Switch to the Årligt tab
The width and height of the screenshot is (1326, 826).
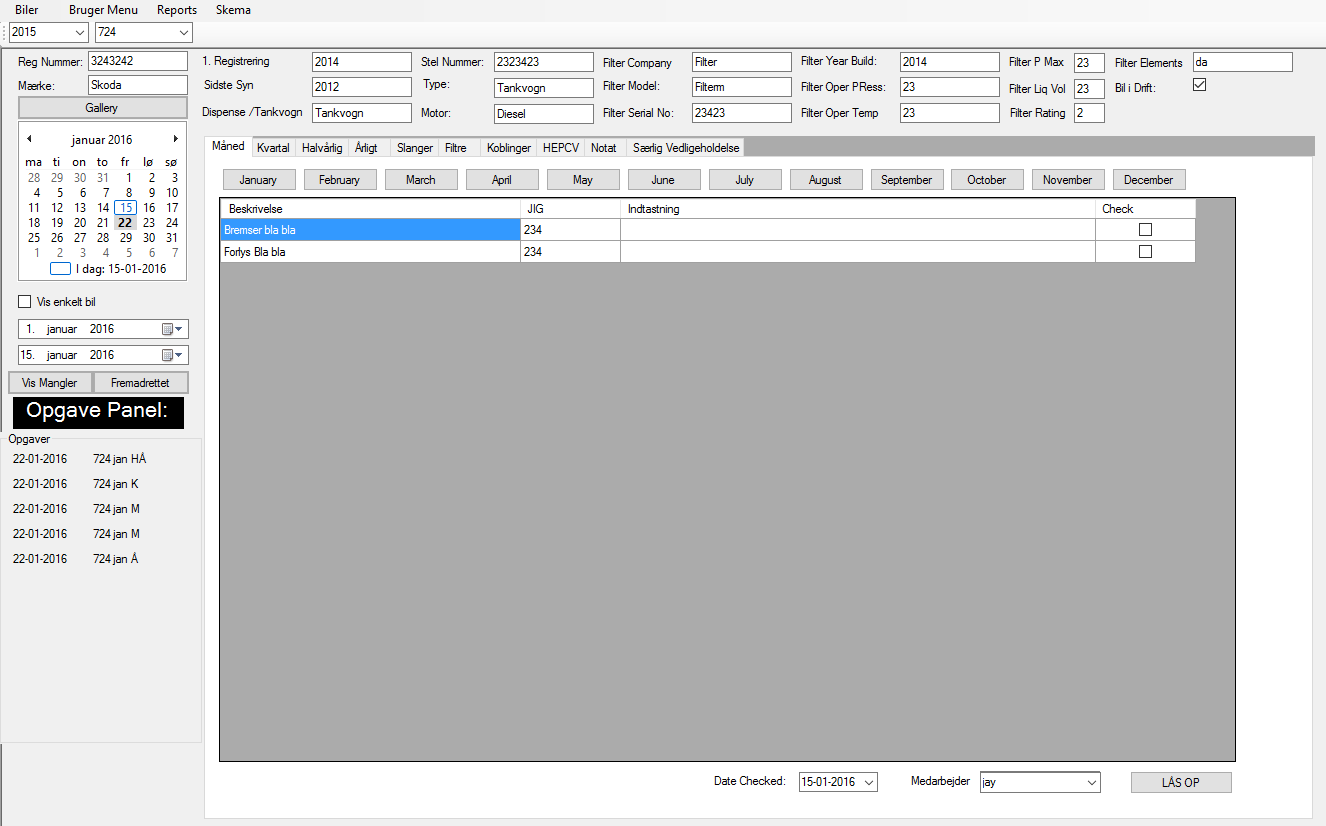coord(366,148)
